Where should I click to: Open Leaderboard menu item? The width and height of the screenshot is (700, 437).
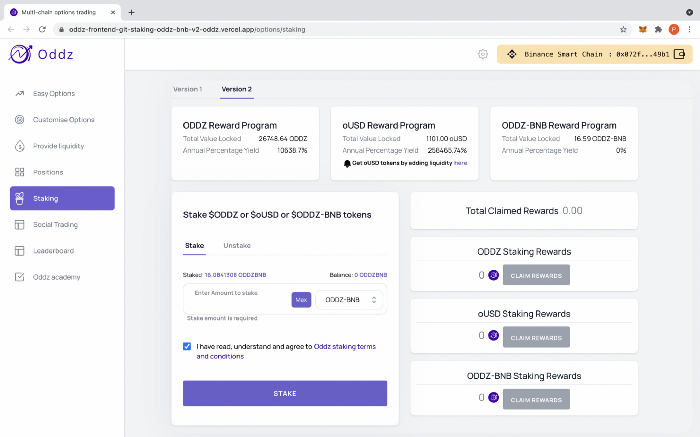click(x=62, y=251)
